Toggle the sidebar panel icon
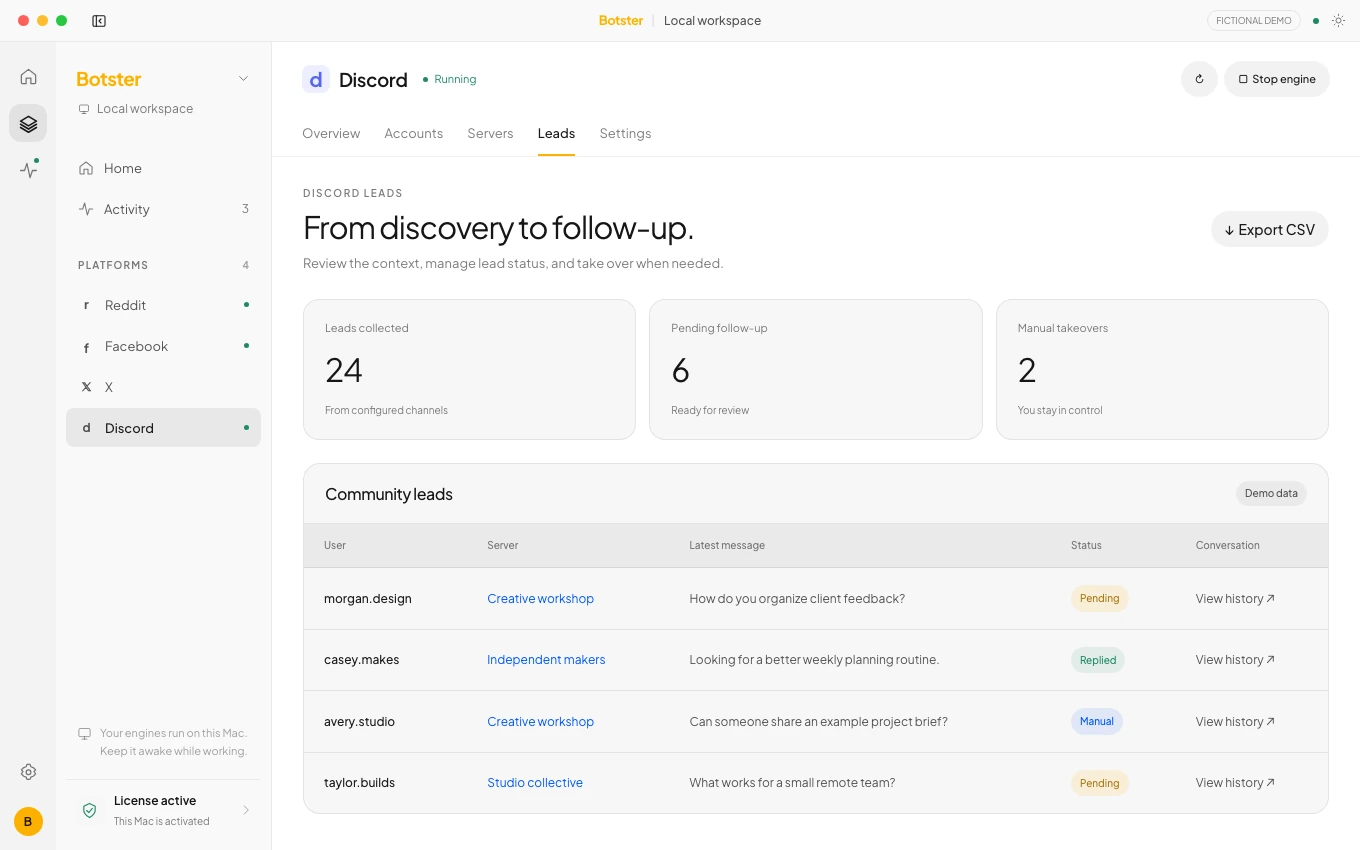 99,21
